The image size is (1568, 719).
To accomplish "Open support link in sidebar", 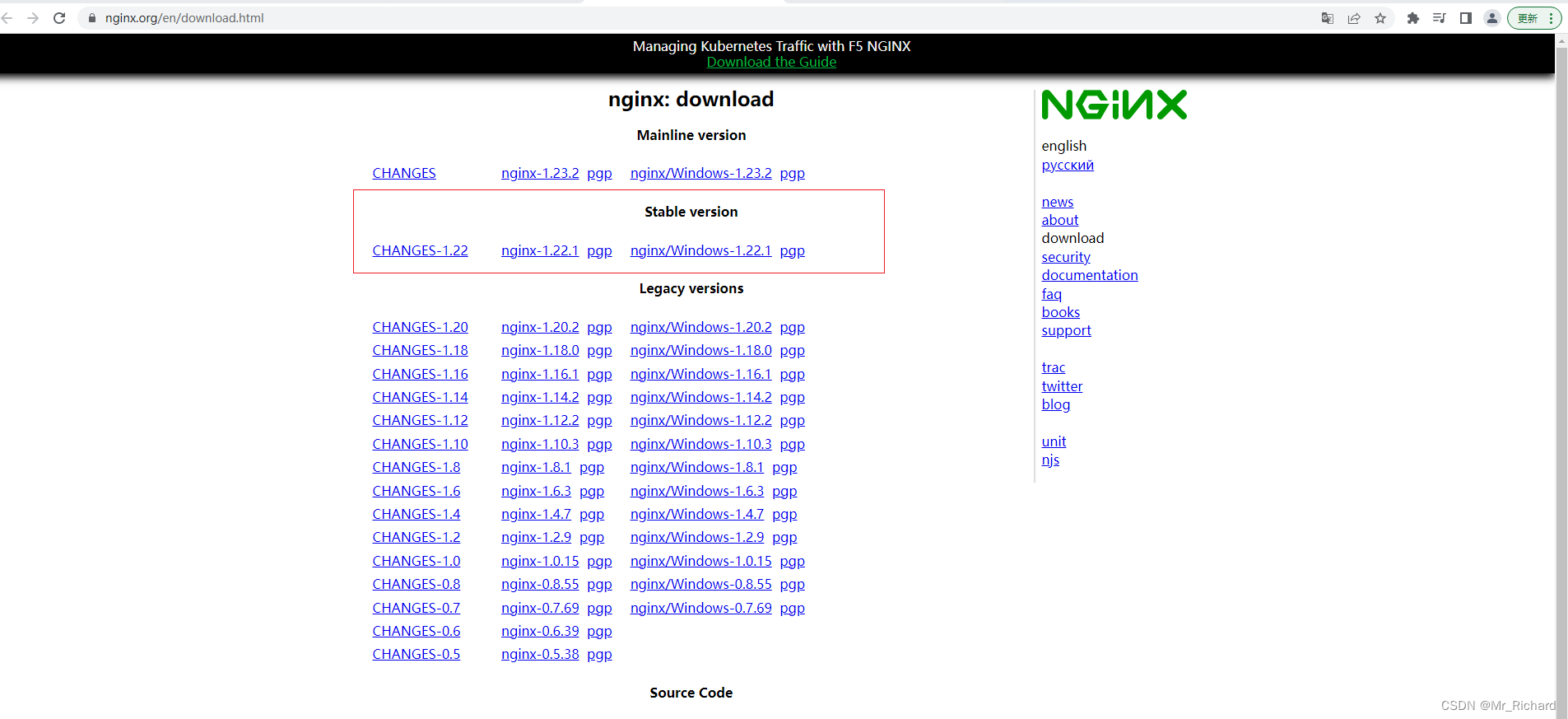I will pos(1067,331).
